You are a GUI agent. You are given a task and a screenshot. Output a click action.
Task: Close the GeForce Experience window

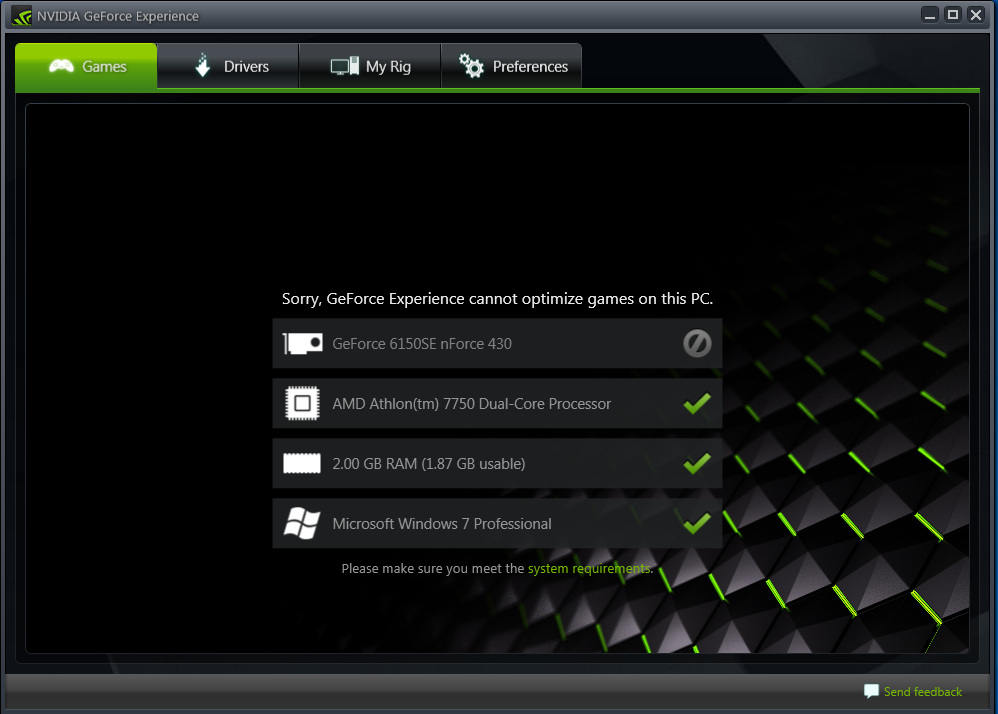tap(976, 15)
